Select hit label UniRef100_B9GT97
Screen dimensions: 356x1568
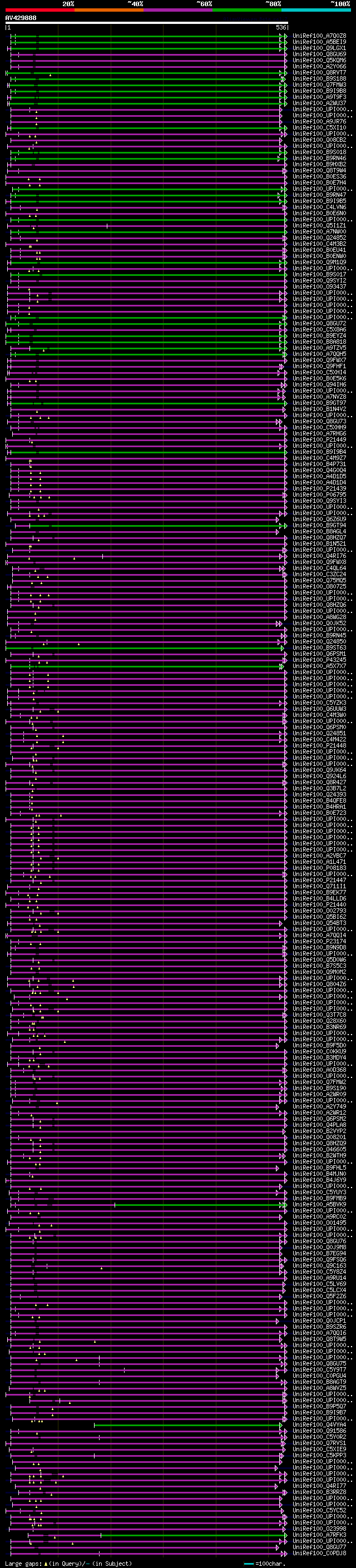[319, 403]
